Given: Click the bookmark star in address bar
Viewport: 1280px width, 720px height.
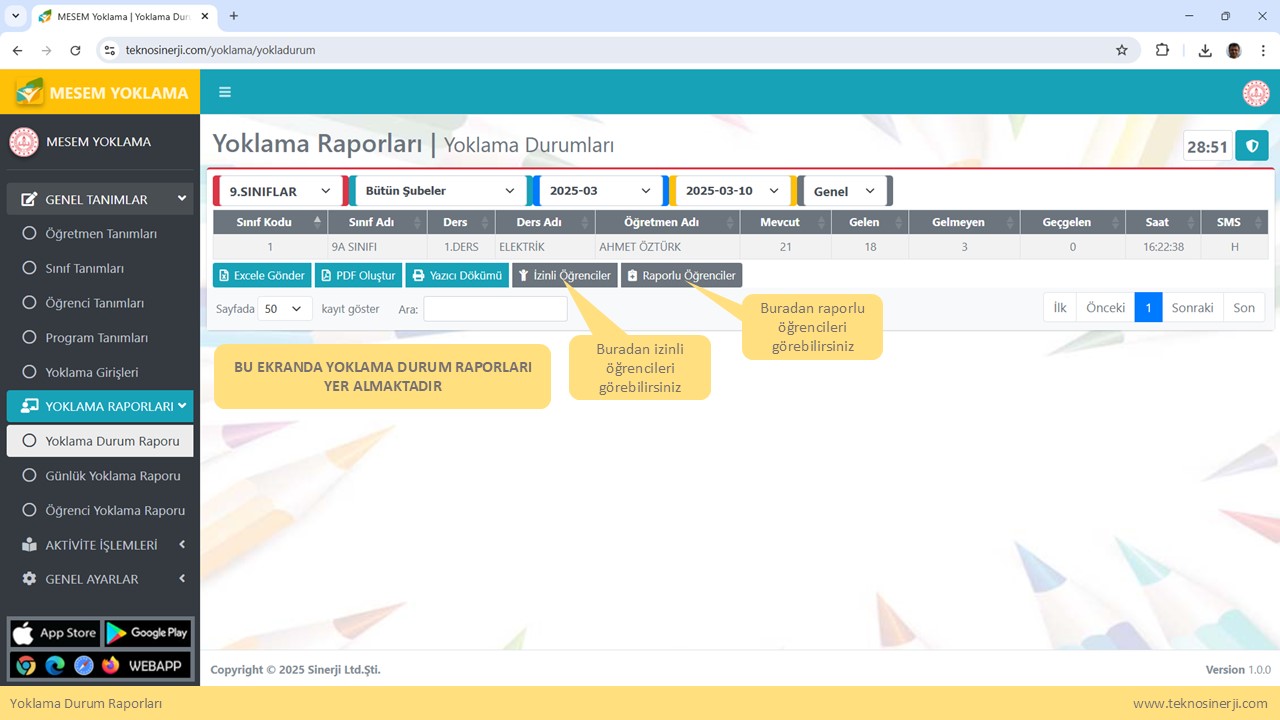Looking at the screenshot, I should click(x=1121, y=50).
